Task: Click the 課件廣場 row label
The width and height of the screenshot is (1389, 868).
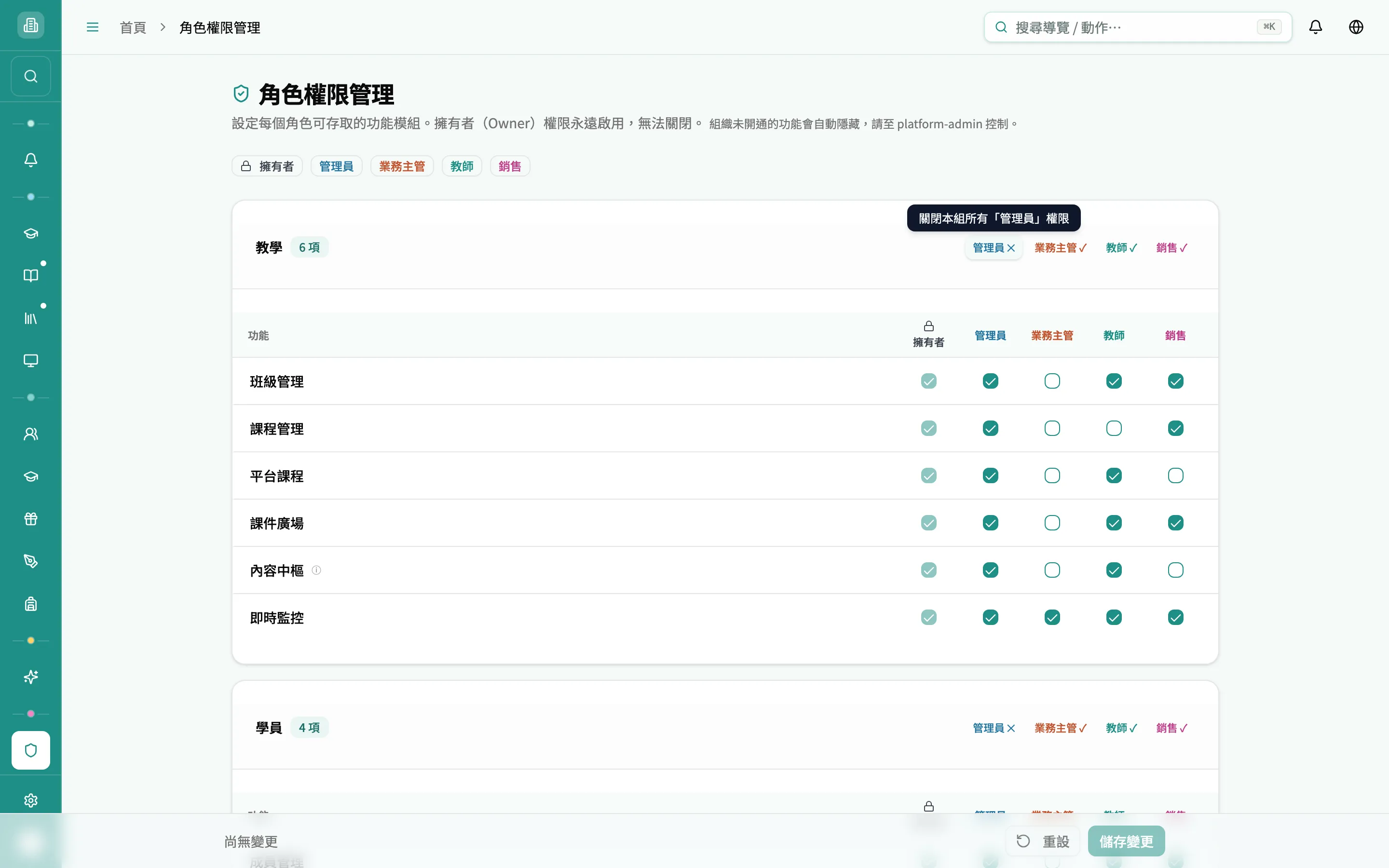Action: click(277, 523)
